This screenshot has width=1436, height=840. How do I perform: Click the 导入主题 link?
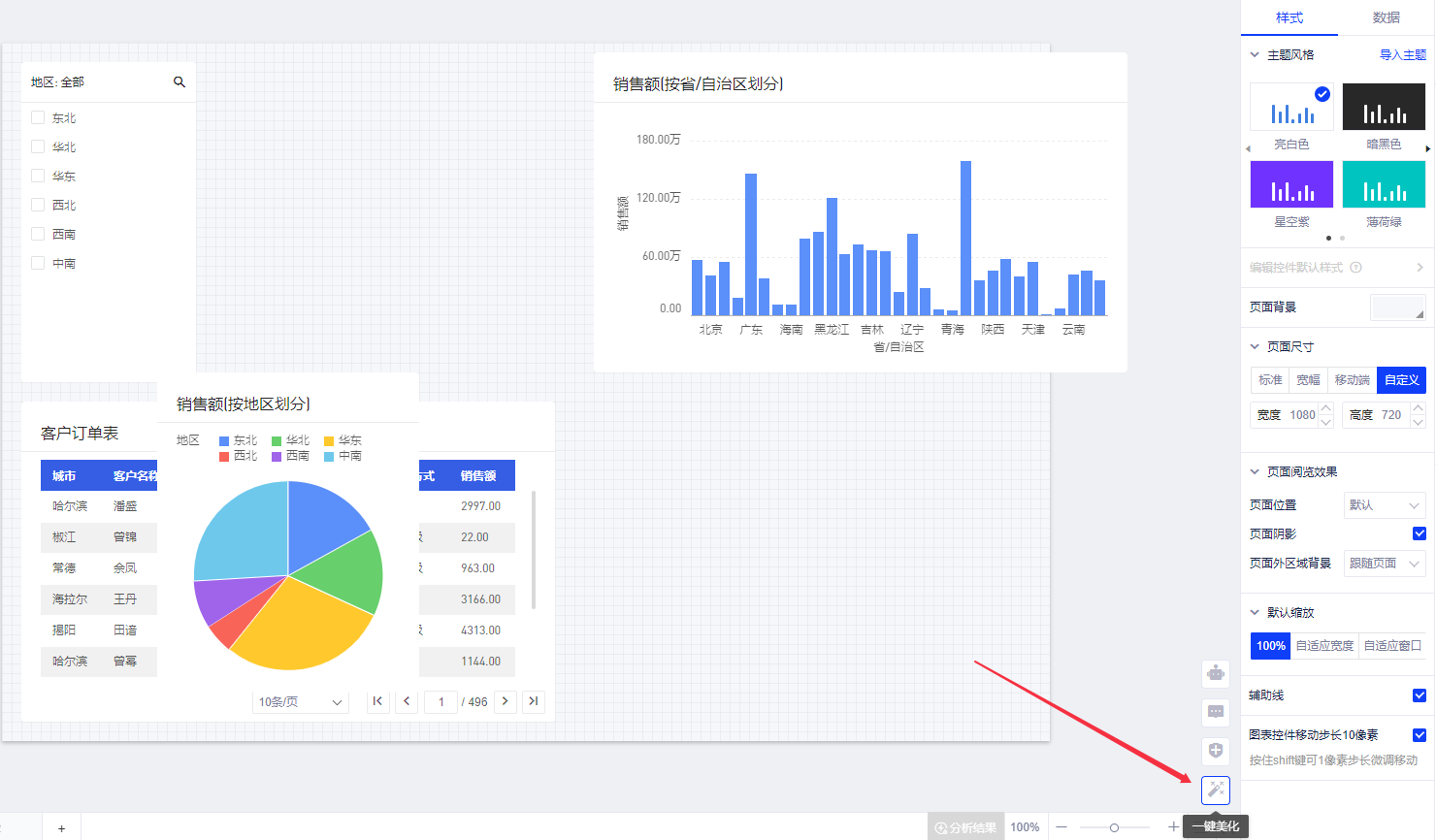click(x=1402, y=55)
